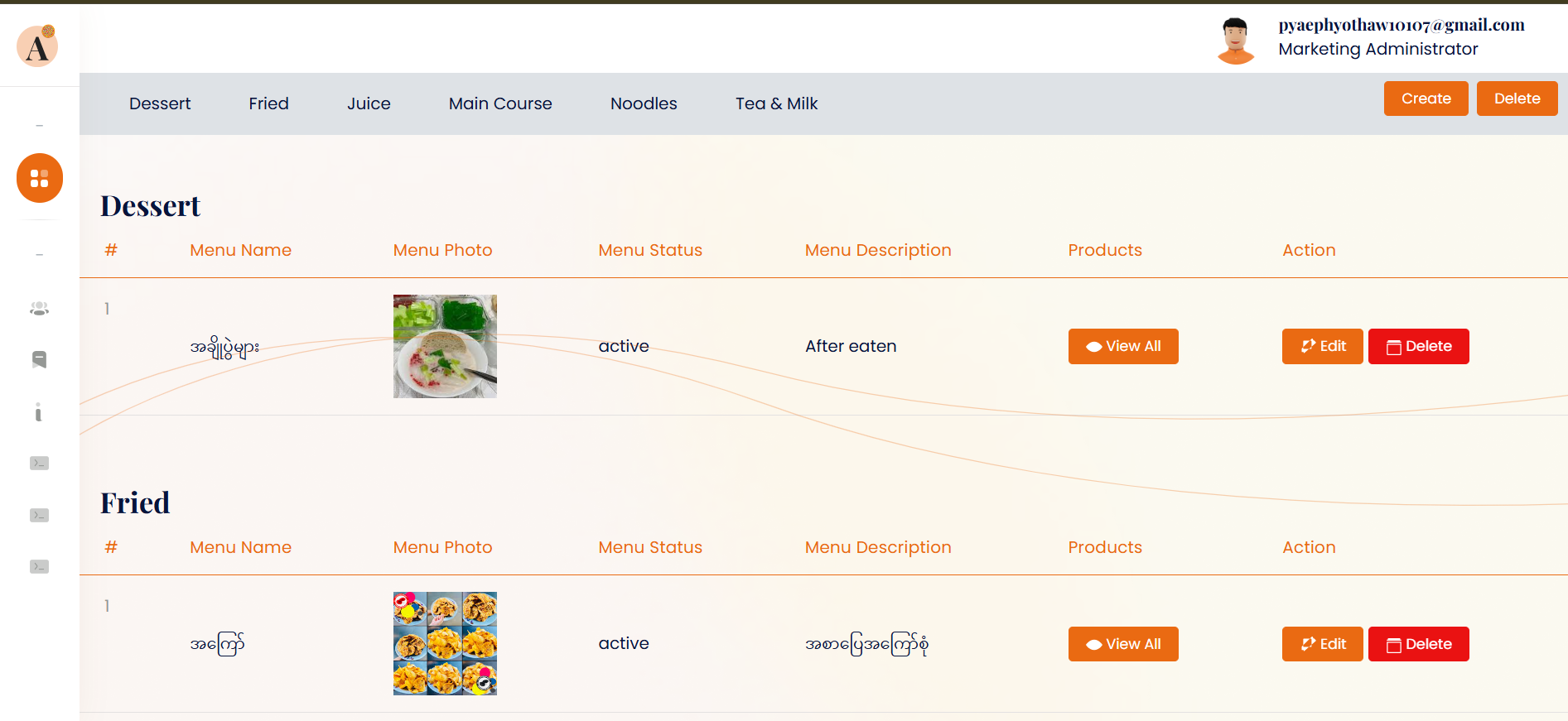Open the bookmark sidebar icon
This screenshot has height=721, width=1568.
pyautogui.click(x=39, y=359)
